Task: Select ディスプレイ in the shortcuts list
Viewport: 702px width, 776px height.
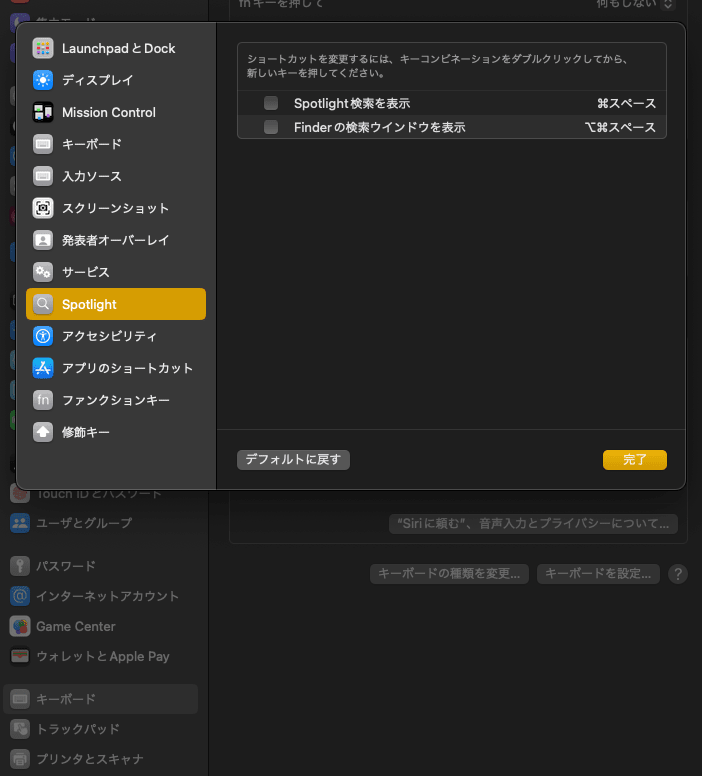Action: tap(116, 80)
